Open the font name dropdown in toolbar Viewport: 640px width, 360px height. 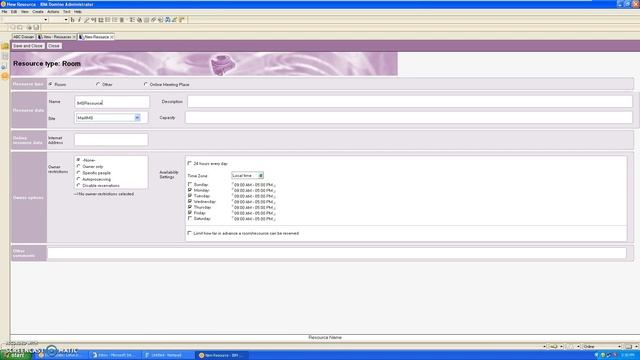coord(46,20)
